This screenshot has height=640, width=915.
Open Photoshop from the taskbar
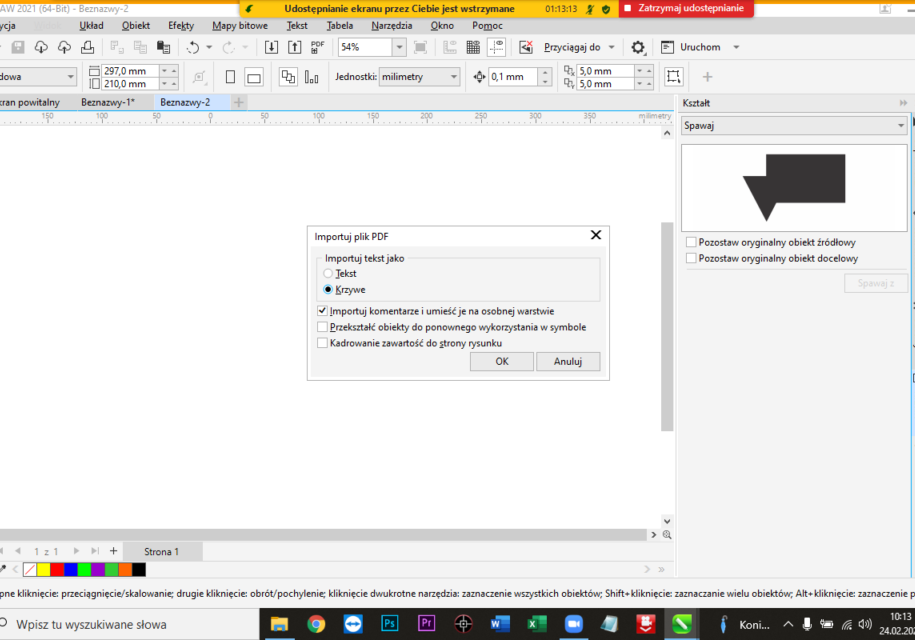[389, 624]
